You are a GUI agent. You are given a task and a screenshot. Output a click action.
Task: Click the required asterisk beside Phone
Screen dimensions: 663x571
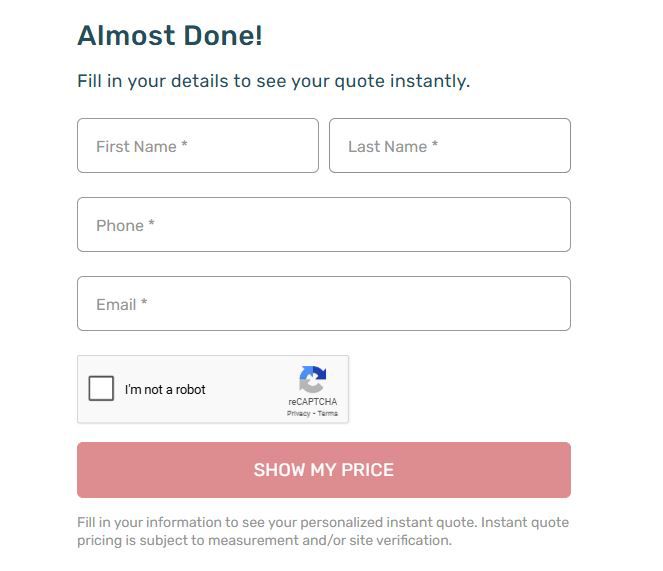pos(151,223)
